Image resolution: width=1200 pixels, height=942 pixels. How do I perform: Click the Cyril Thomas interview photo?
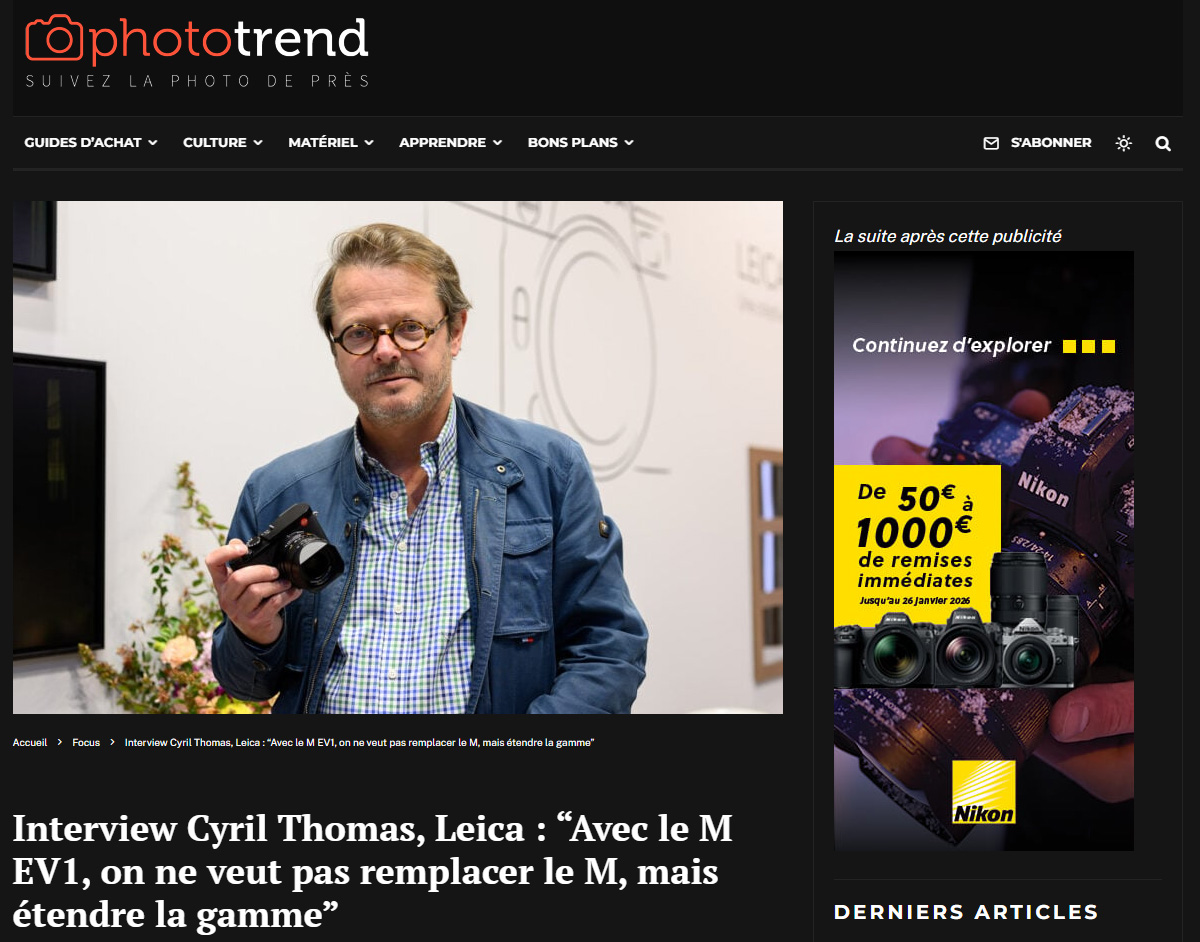pyautogui.click(x=398, y=457)
